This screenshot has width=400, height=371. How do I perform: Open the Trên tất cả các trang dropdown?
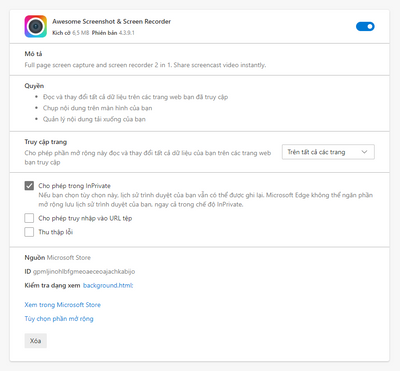(x=328, y=152)
